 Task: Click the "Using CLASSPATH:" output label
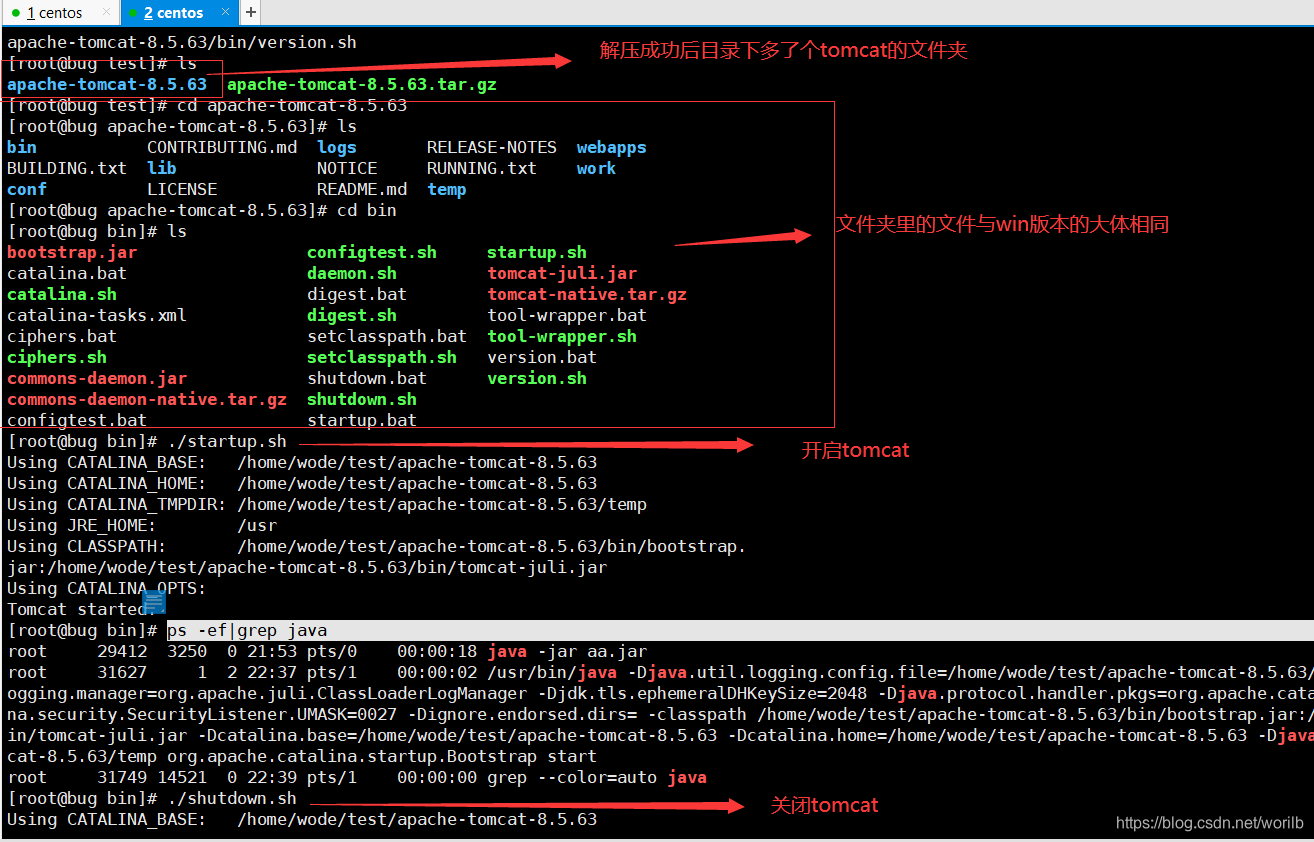click(87, 546)
